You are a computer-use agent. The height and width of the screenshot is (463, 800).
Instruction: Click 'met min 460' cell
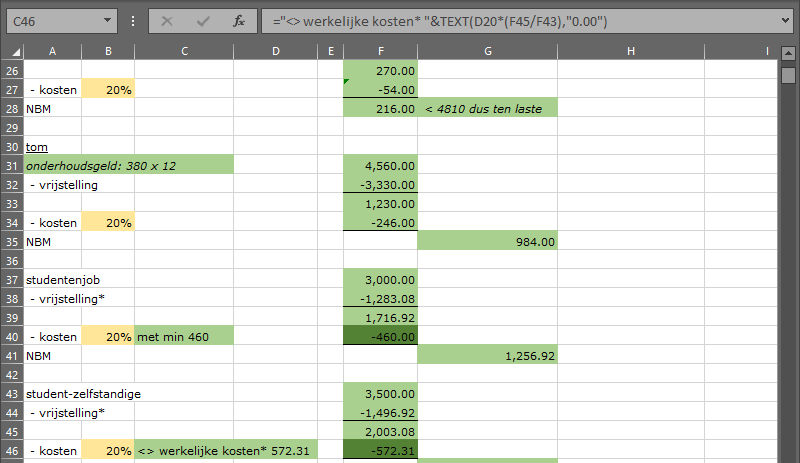pyautogui.click(x=184, y=337)
